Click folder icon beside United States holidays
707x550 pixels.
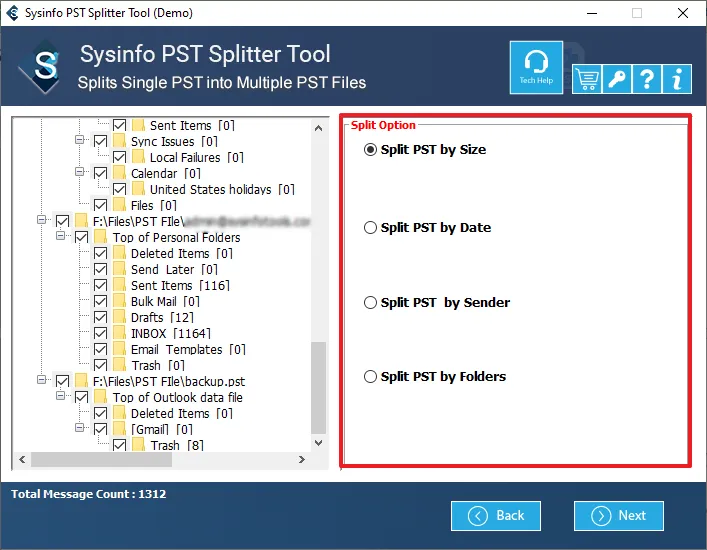pos(138,189)
